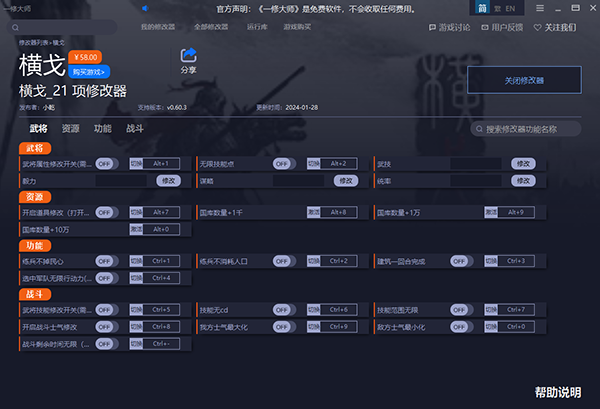Switch to the 武将 tab
The image size is (600, 409).
coord(39,129)
